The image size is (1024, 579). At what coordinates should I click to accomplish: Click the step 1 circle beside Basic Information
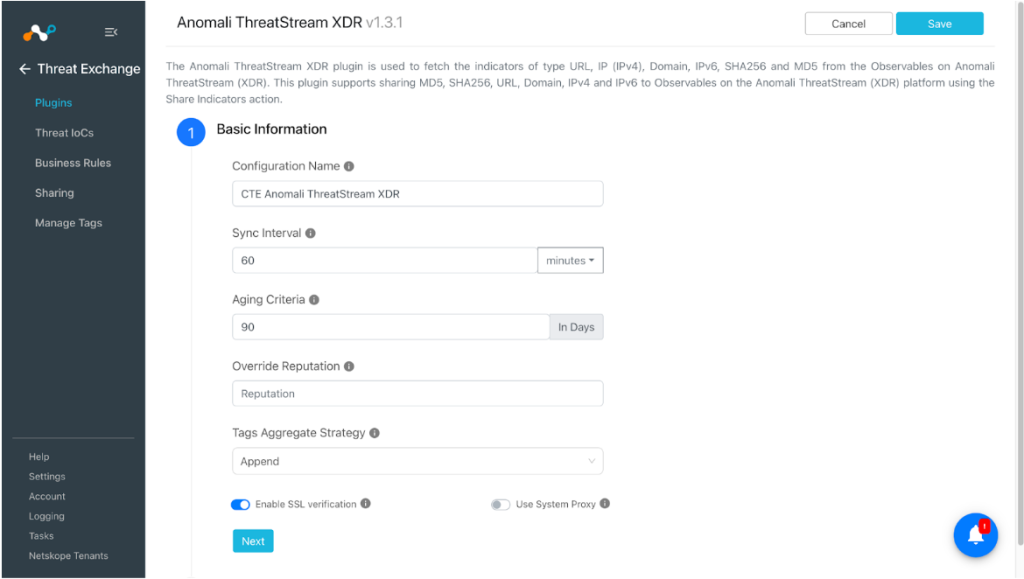tap(191, 132)
